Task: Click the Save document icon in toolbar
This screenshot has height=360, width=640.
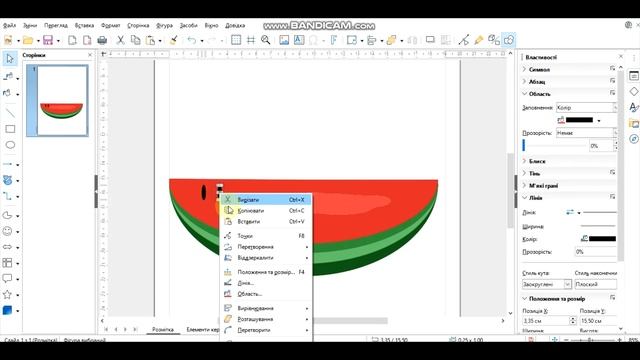Action: click(x=48, y=40)
